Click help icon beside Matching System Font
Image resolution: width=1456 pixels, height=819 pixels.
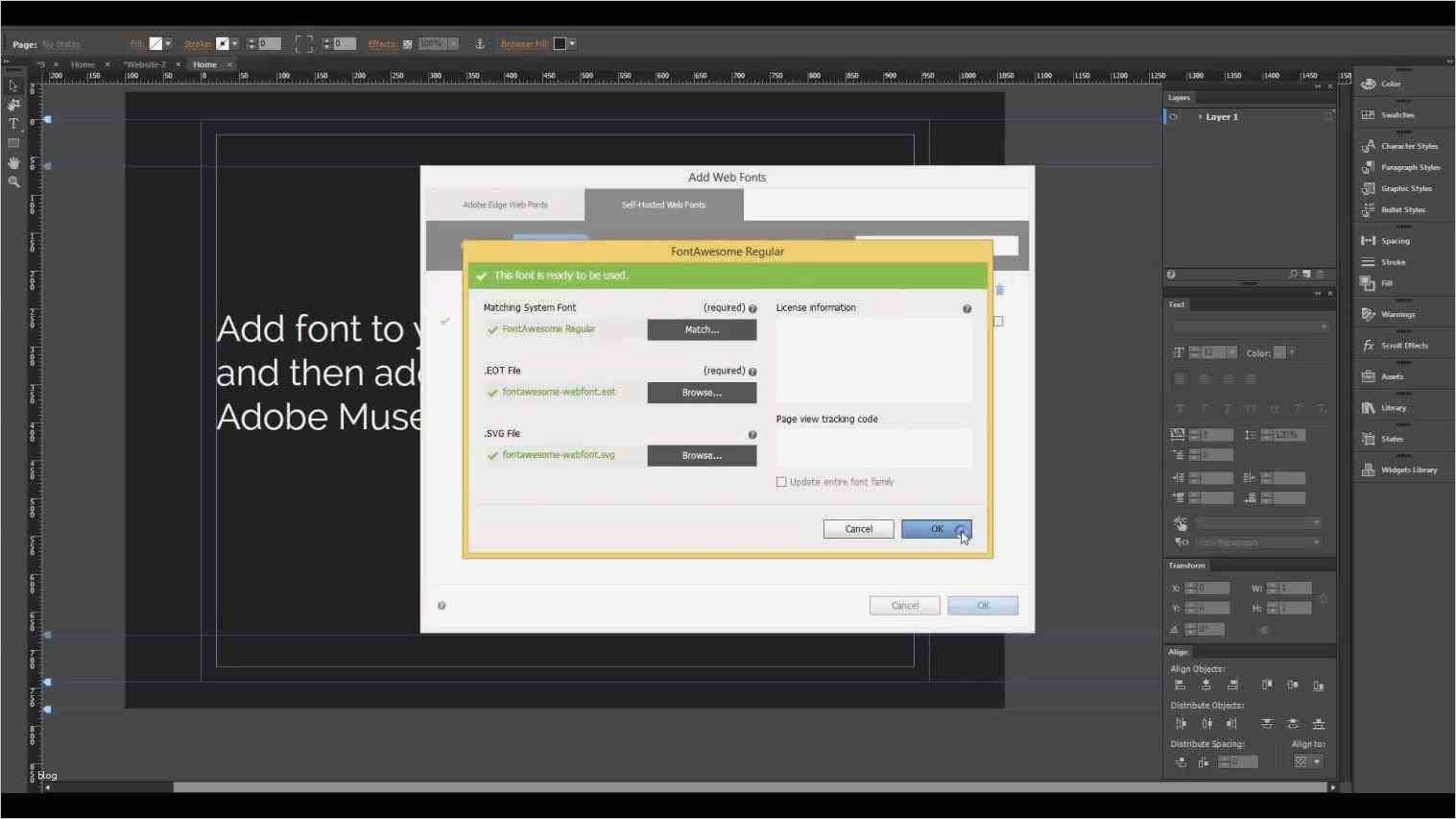coord(752,308)
